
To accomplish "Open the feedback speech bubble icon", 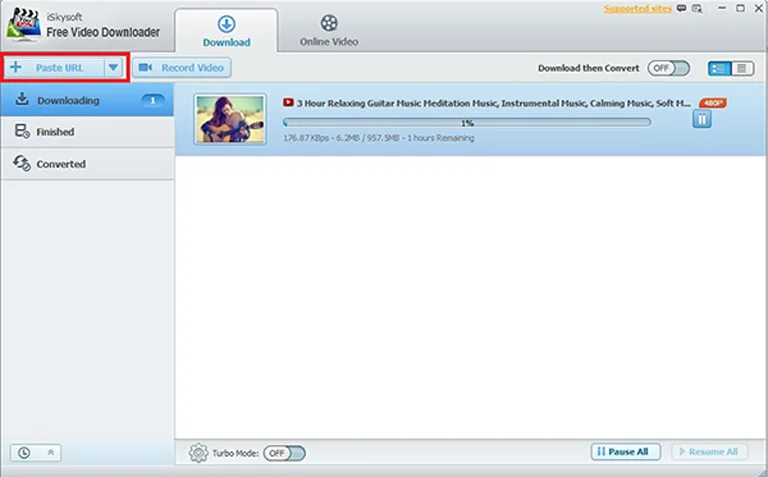I will pos(681,8).
